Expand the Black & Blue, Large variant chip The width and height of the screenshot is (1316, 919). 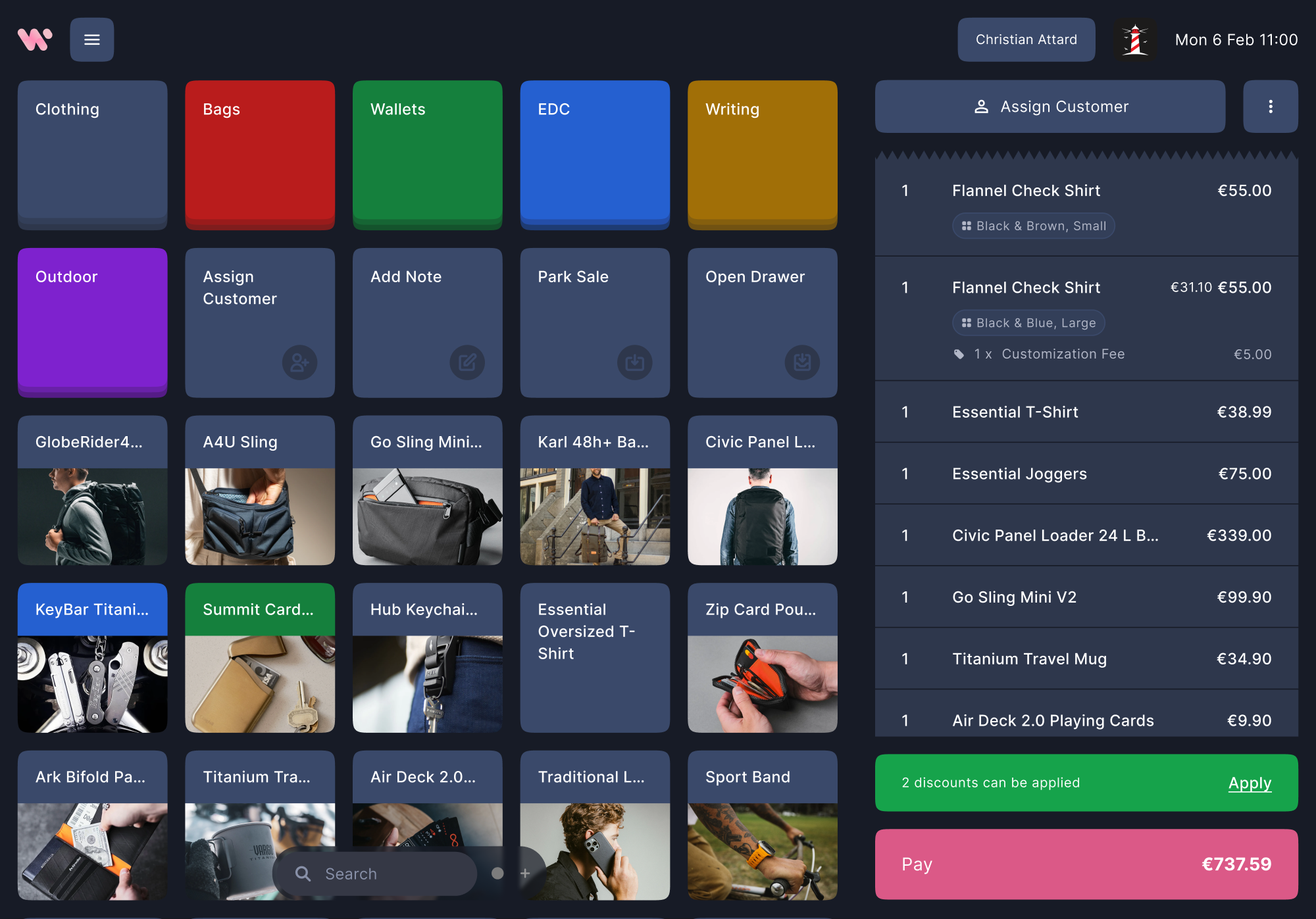(x=1028, y=323)
